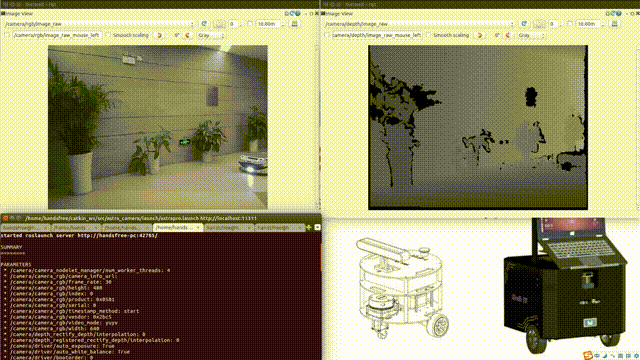Refresh topics in the depth image view
The width and height of the screenshot is (640, 360).
click(x=524, y=24)
